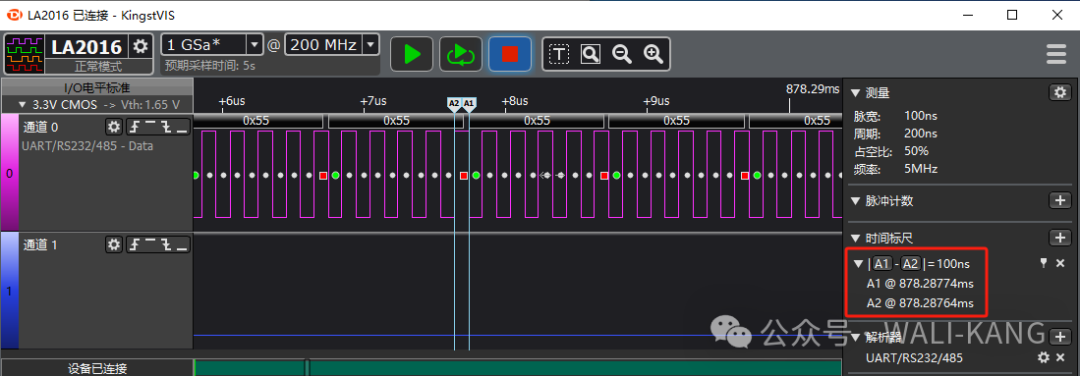Click the 878.29ms timestamp on ruler
The image size is (1080, 376).
click(x=813, y=89)
